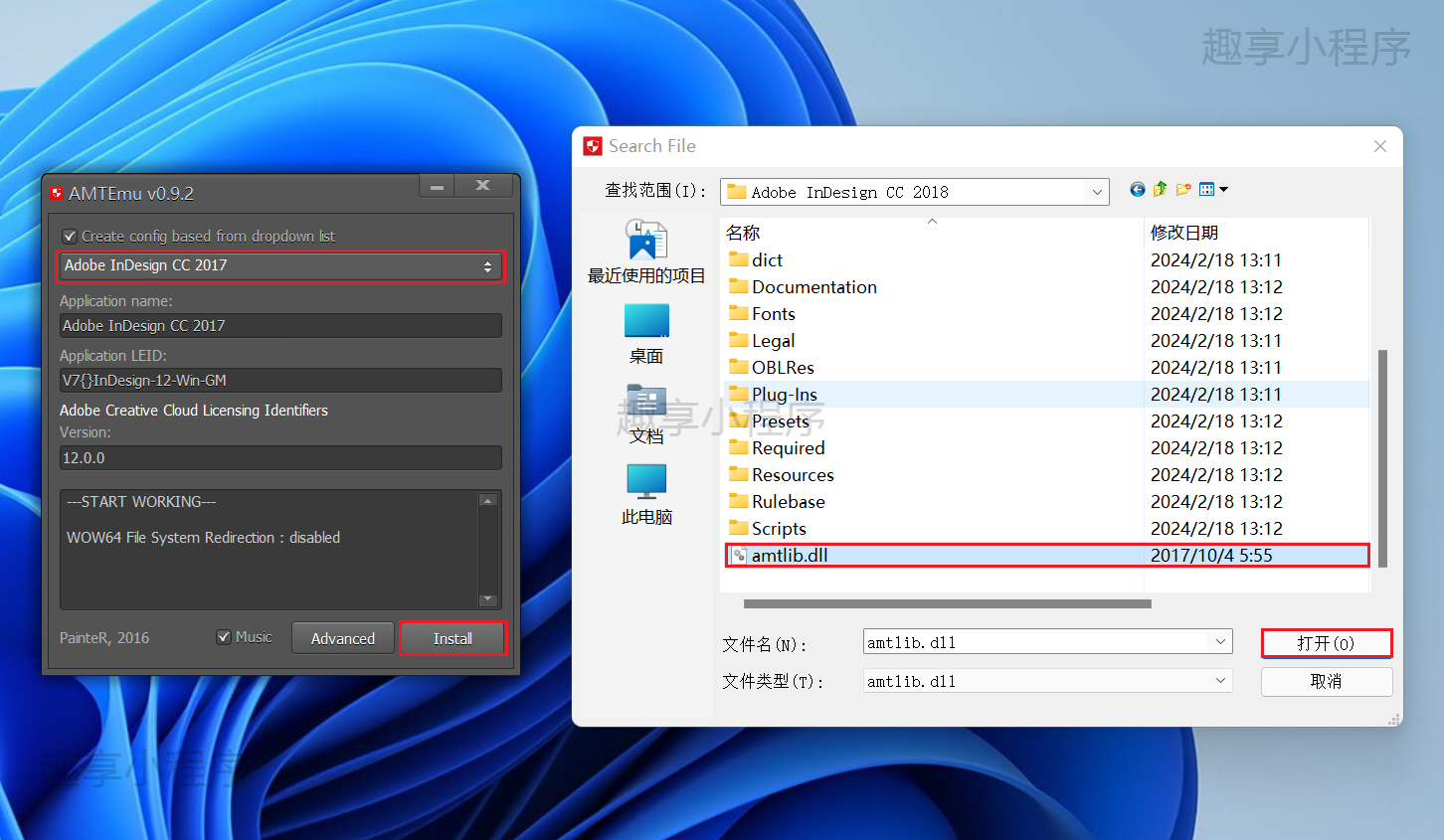
Task: Expand the file name (文件名) dropdown
Action: 1220,642
